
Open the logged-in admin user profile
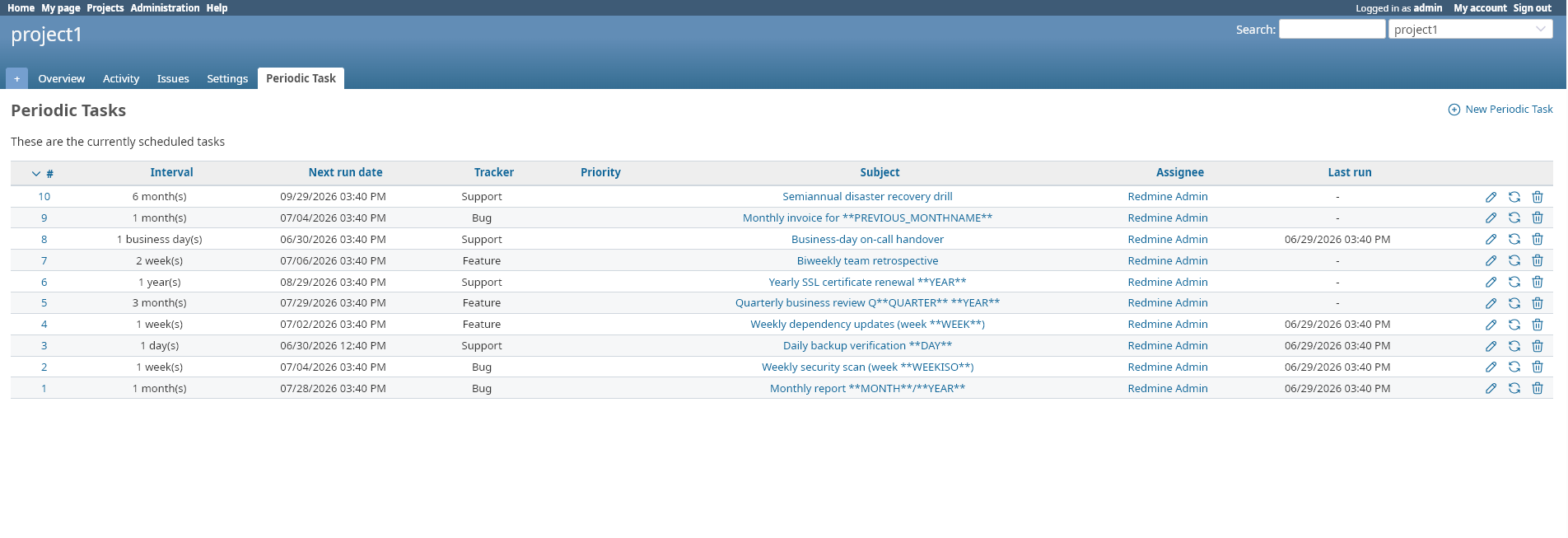[x=1428, y=7]
